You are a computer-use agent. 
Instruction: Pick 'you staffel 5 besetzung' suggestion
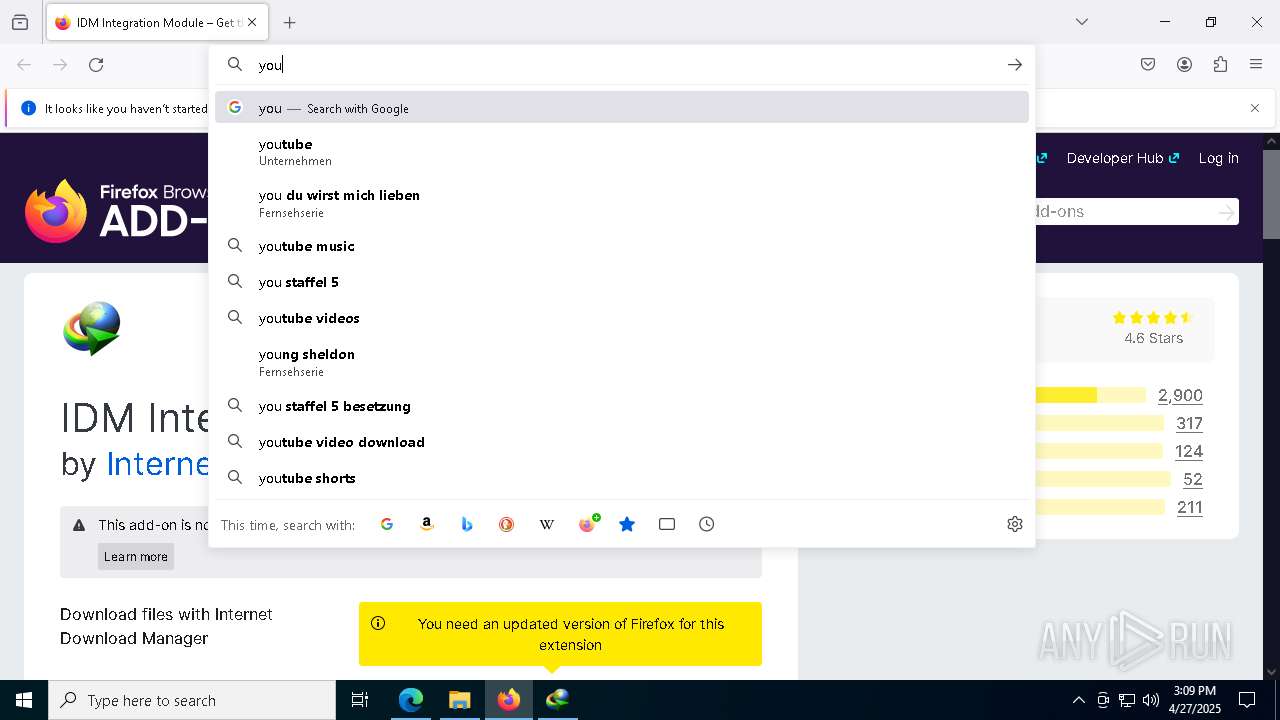(x=622, y=406)
